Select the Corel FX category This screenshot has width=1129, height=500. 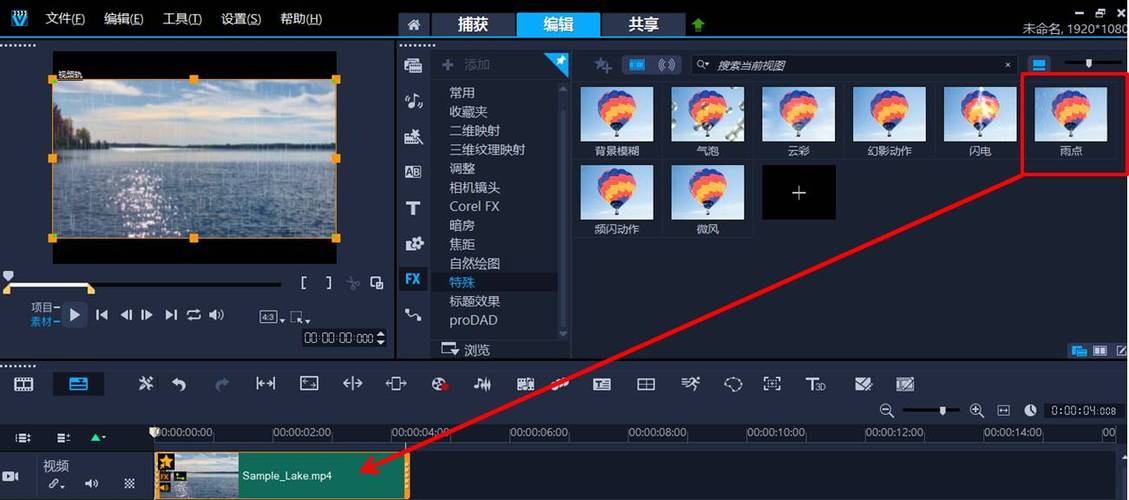[474, 207]
